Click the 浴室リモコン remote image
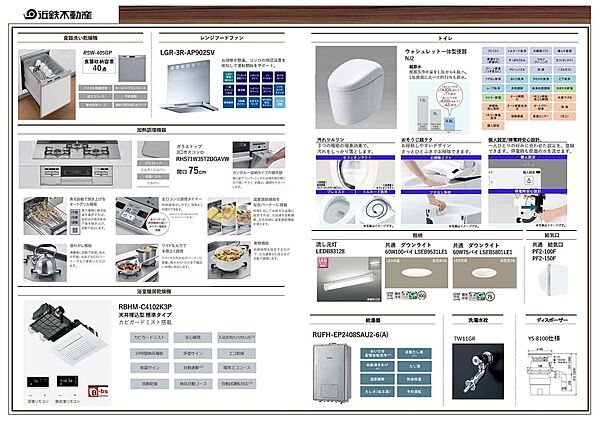 click(38, 382)
